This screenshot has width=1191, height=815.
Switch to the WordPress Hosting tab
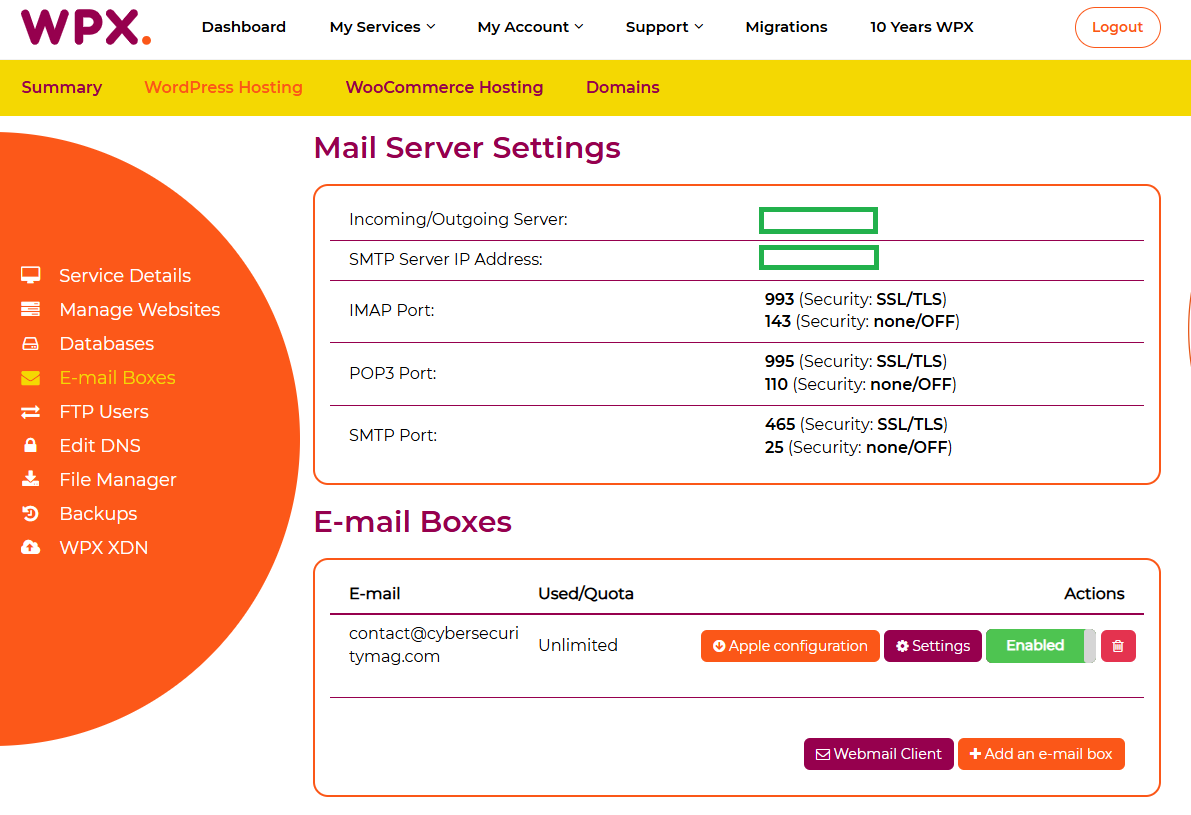pyautogui.click(x=223, y=87)
